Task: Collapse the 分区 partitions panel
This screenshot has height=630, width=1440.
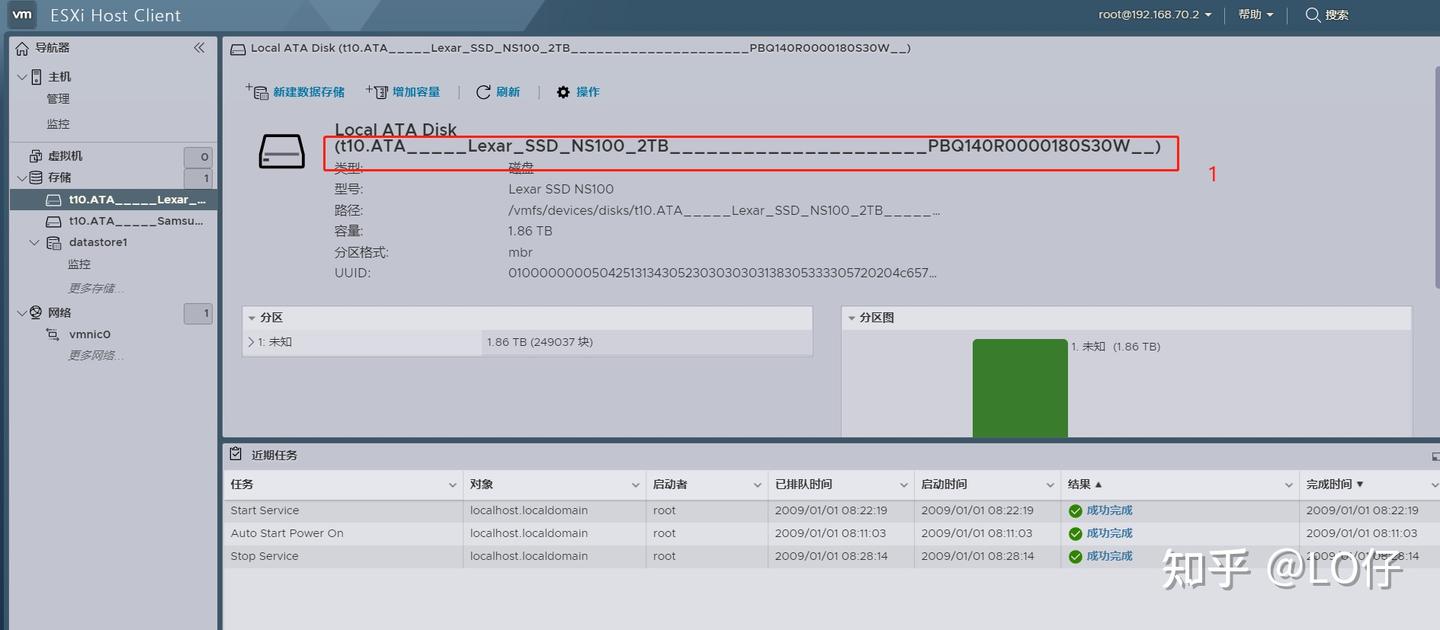Action: [x=252, y=318]
